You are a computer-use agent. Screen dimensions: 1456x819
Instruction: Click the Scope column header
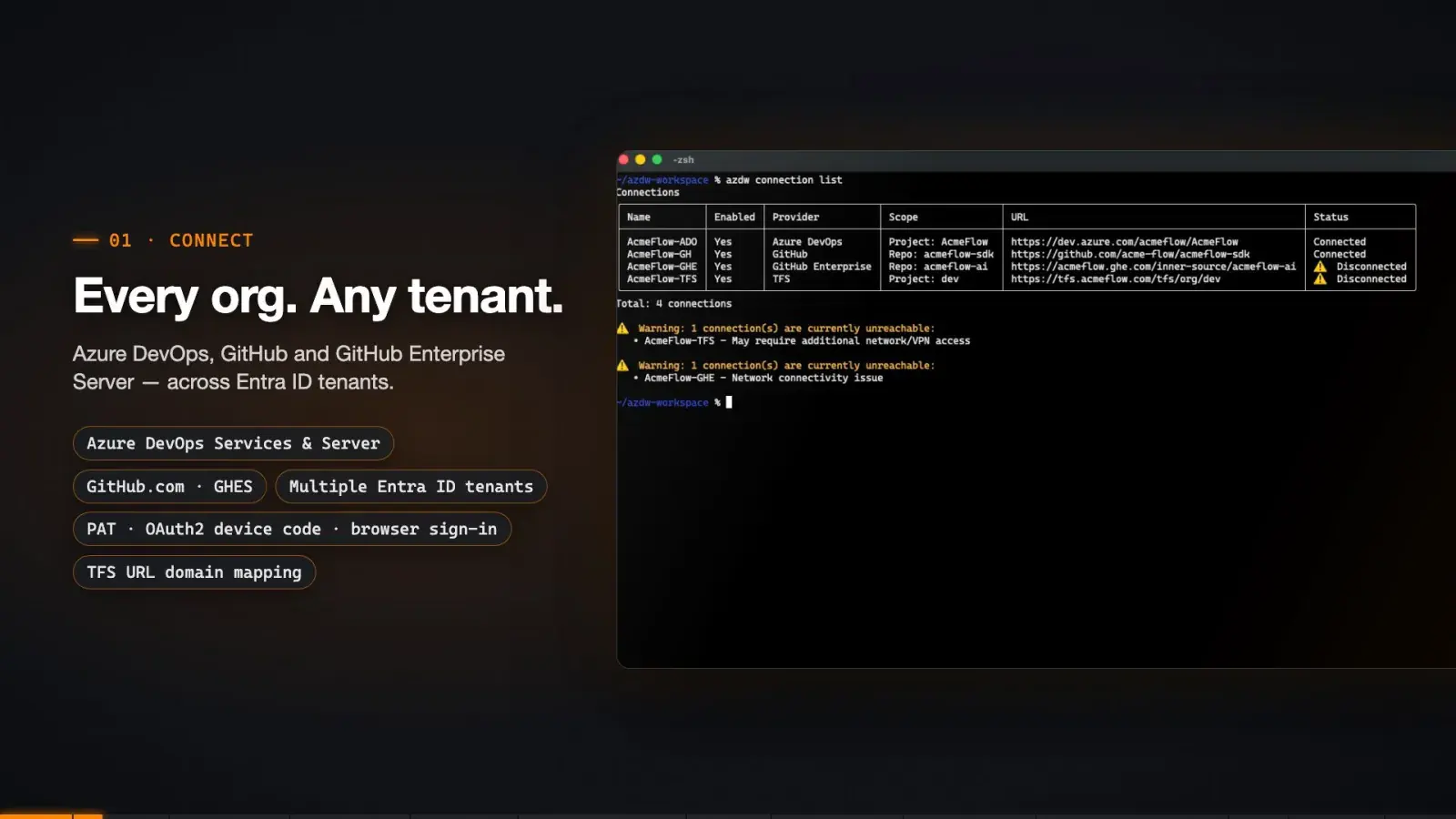(903, 217)
